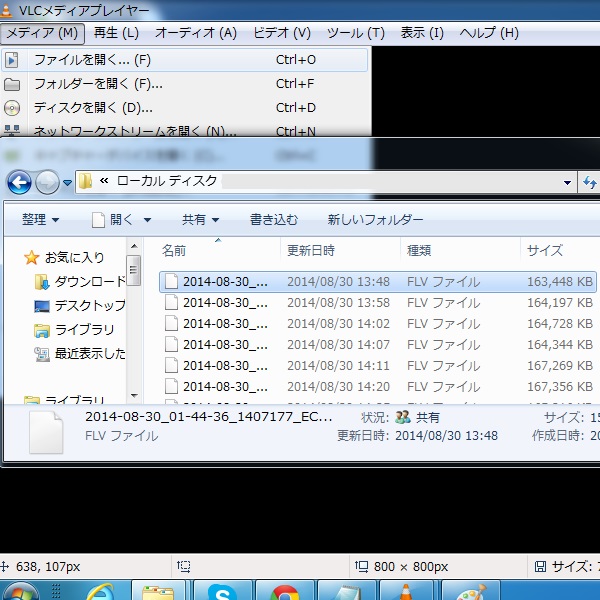This screenshot has height=600, width=600.
Task: Expand the address bar history dropdown
Action: pyautogui.click(x=567, y=183)
